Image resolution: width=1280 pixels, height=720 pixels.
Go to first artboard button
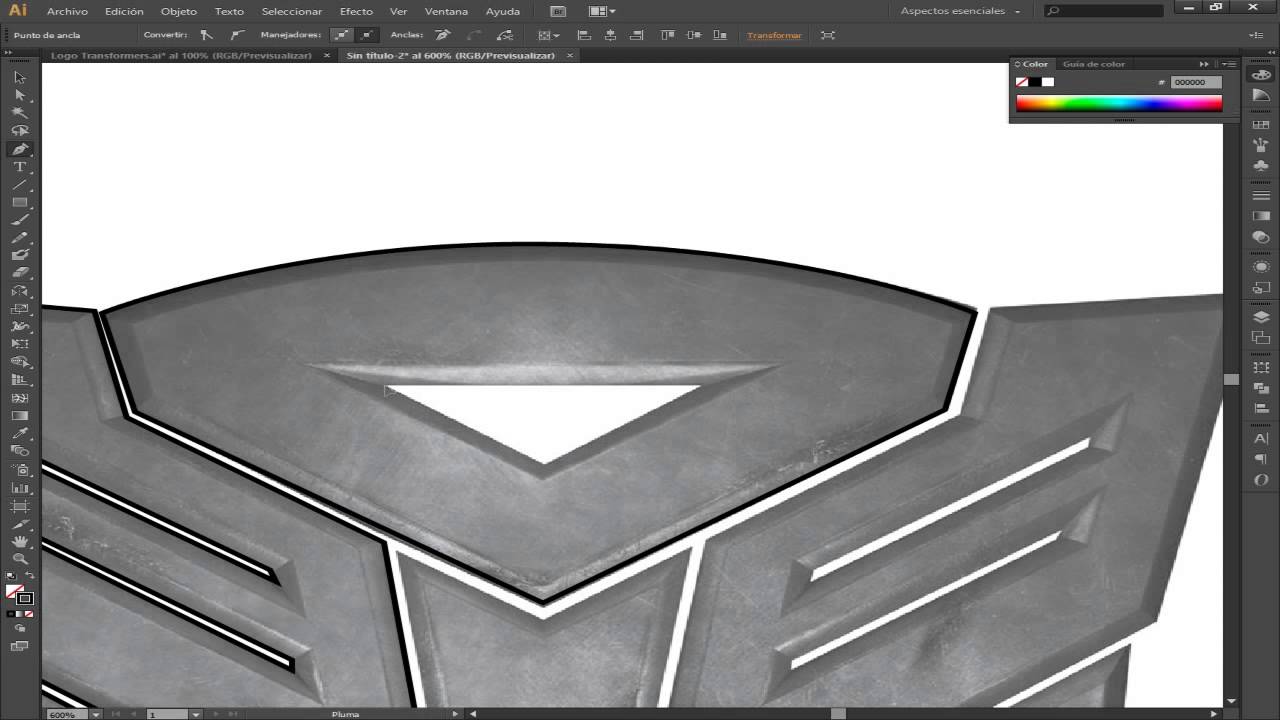pyautogui.click(x=115, y=714)
